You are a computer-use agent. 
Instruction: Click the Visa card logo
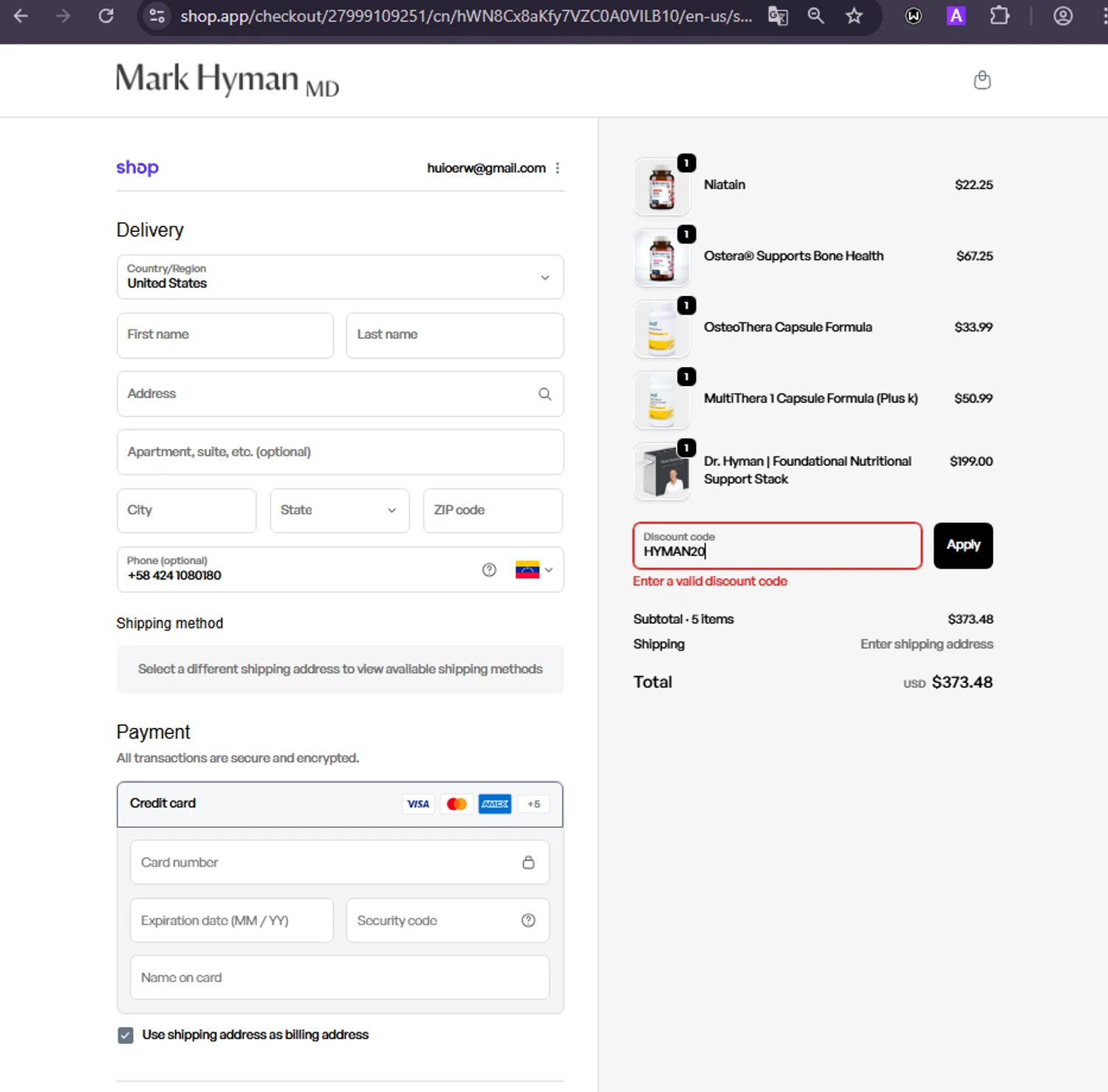click(418, 804)
